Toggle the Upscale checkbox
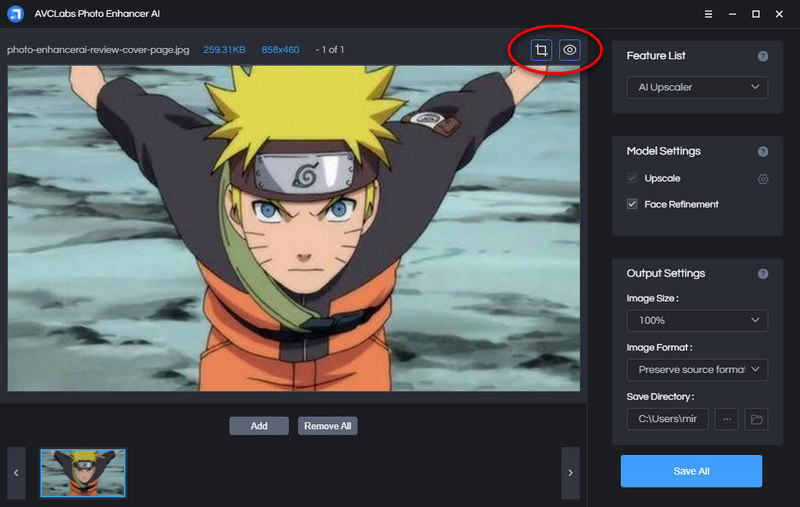Image resolution: width=800 pixels, height=507 pixels. pyautogui.click(x=632, y=178)
